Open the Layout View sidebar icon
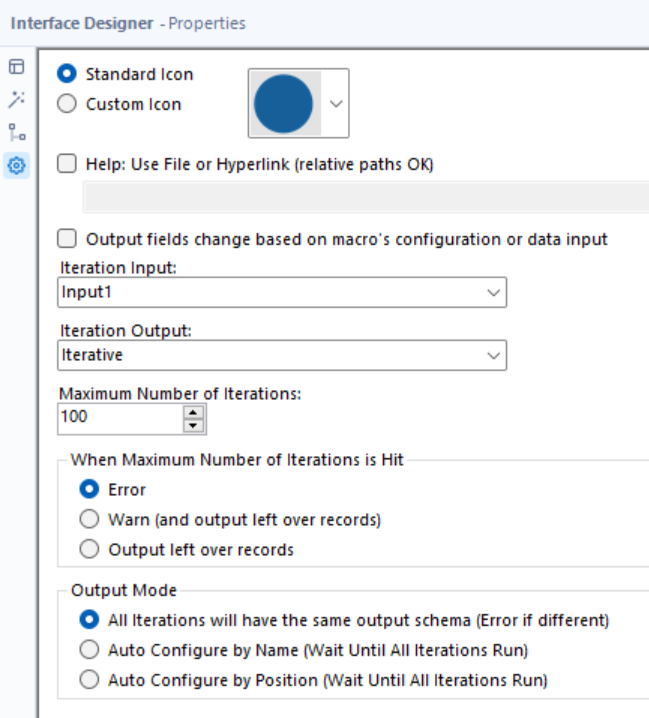Image resolution: width=649 pixels, height=718 pixels. tap(16, 67)
